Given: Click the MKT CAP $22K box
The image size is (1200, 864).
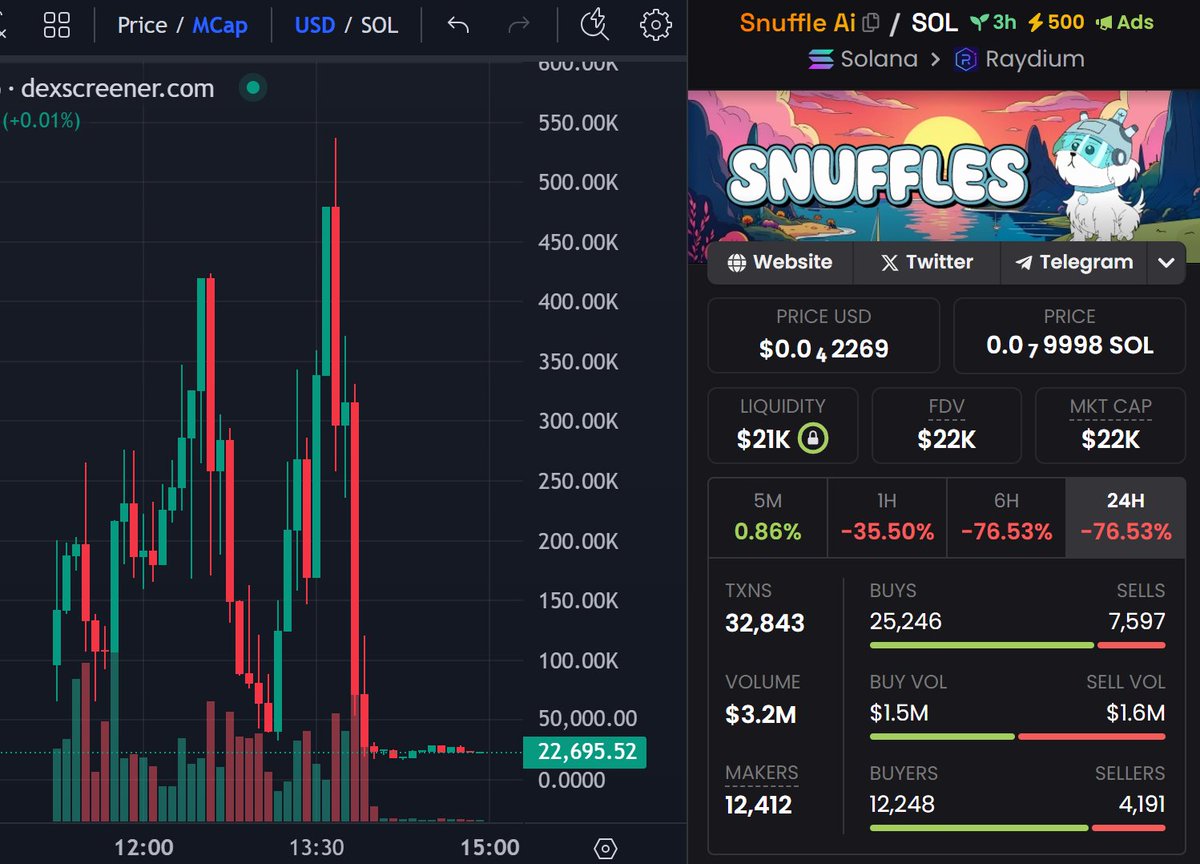Looking at the screenshot, I should [x=1110, y=426].
